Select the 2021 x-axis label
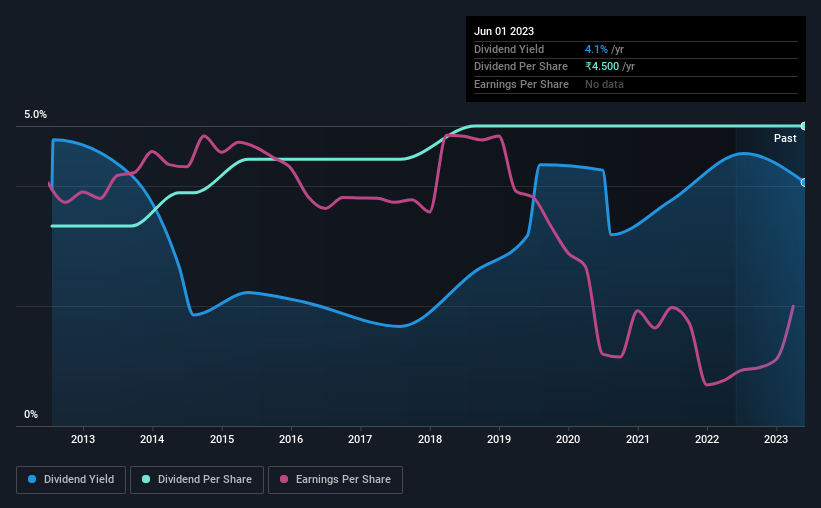821x508 pixels. pos(638,439)
